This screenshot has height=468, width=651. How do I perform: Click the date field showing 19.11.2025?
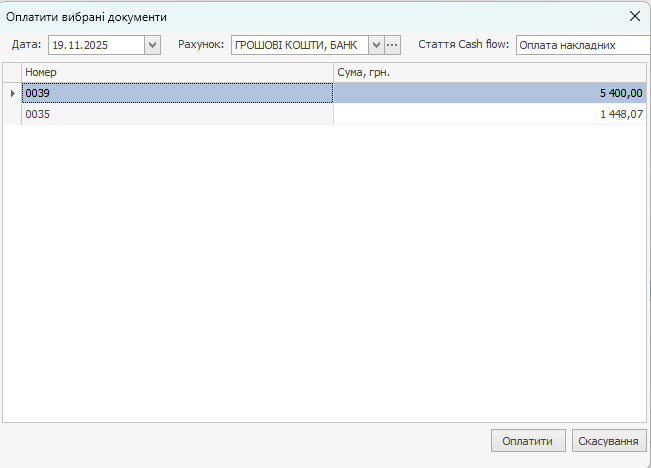pos(96,45)
